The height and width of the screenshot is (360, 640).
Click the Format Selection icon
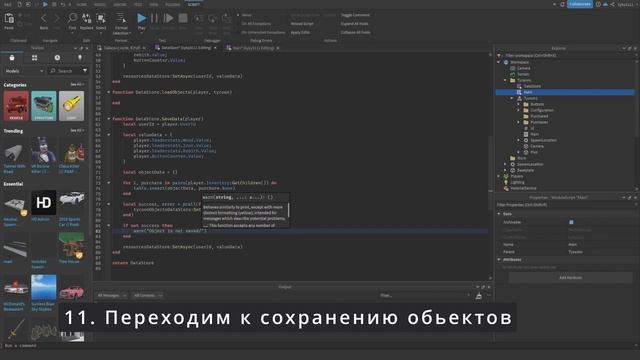121,18
